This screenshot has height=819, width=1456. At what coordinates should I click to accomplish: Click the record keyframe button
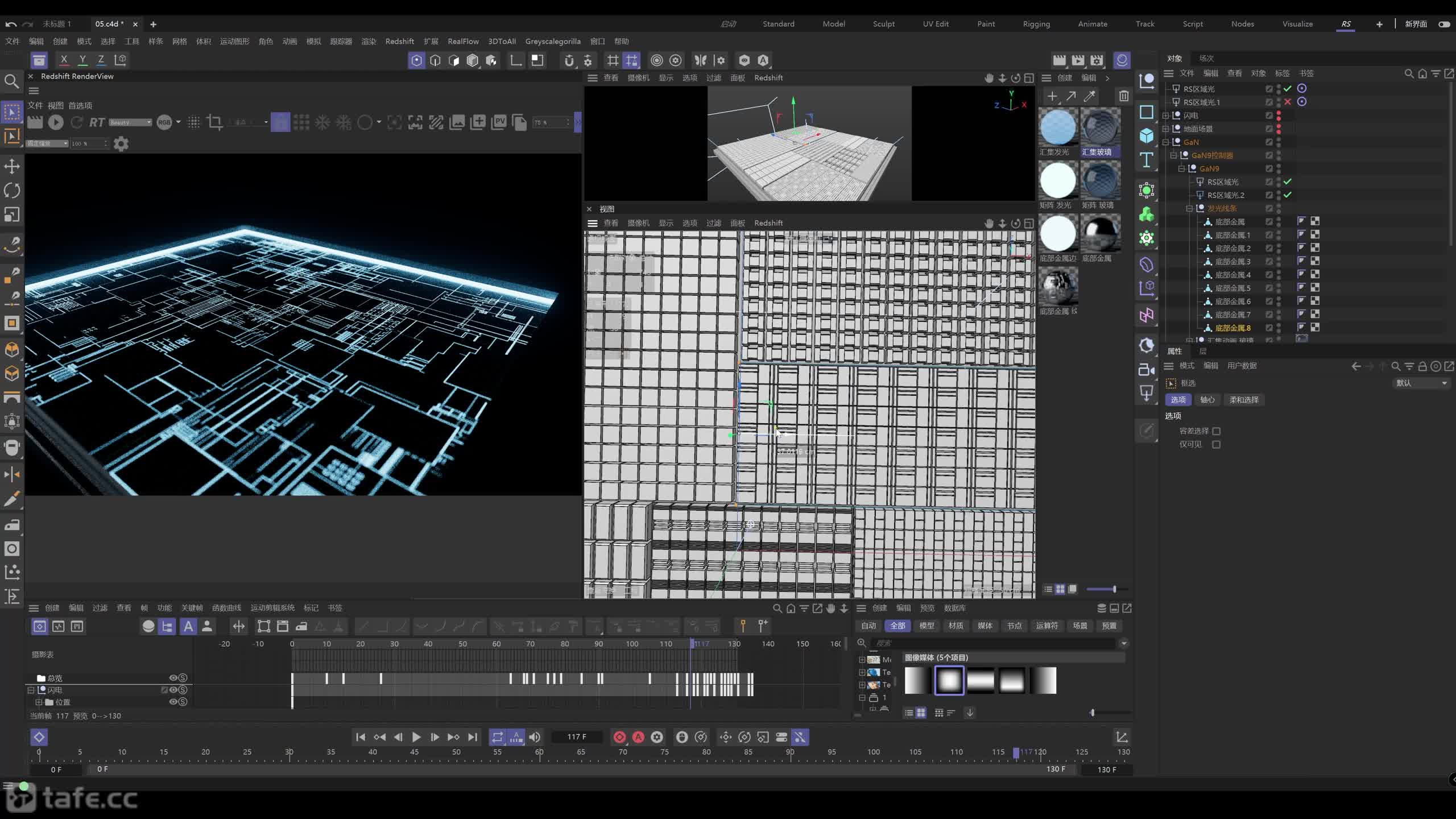(x=619, y=737)
